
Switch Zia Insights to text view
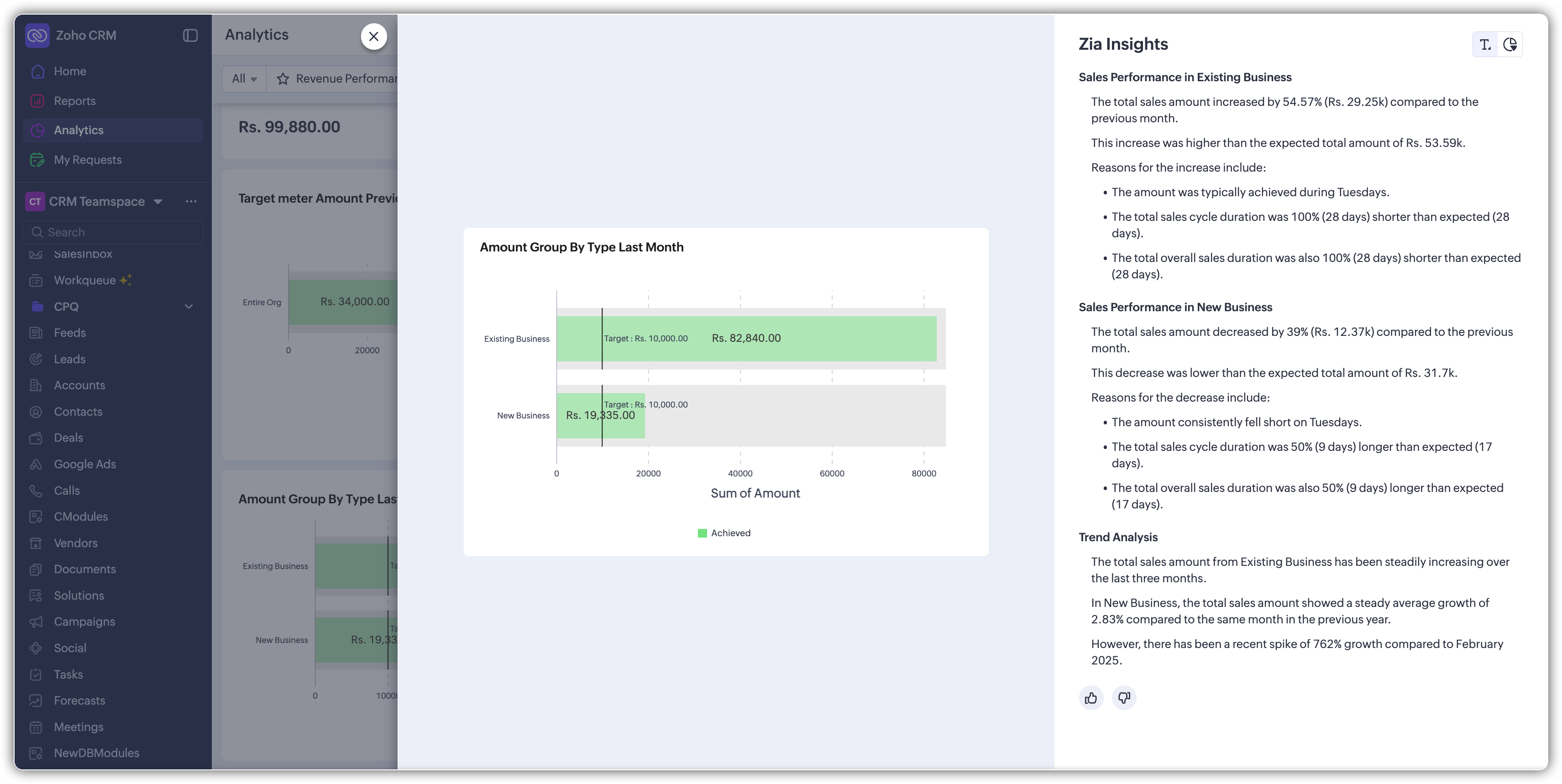coord(1485,44)
